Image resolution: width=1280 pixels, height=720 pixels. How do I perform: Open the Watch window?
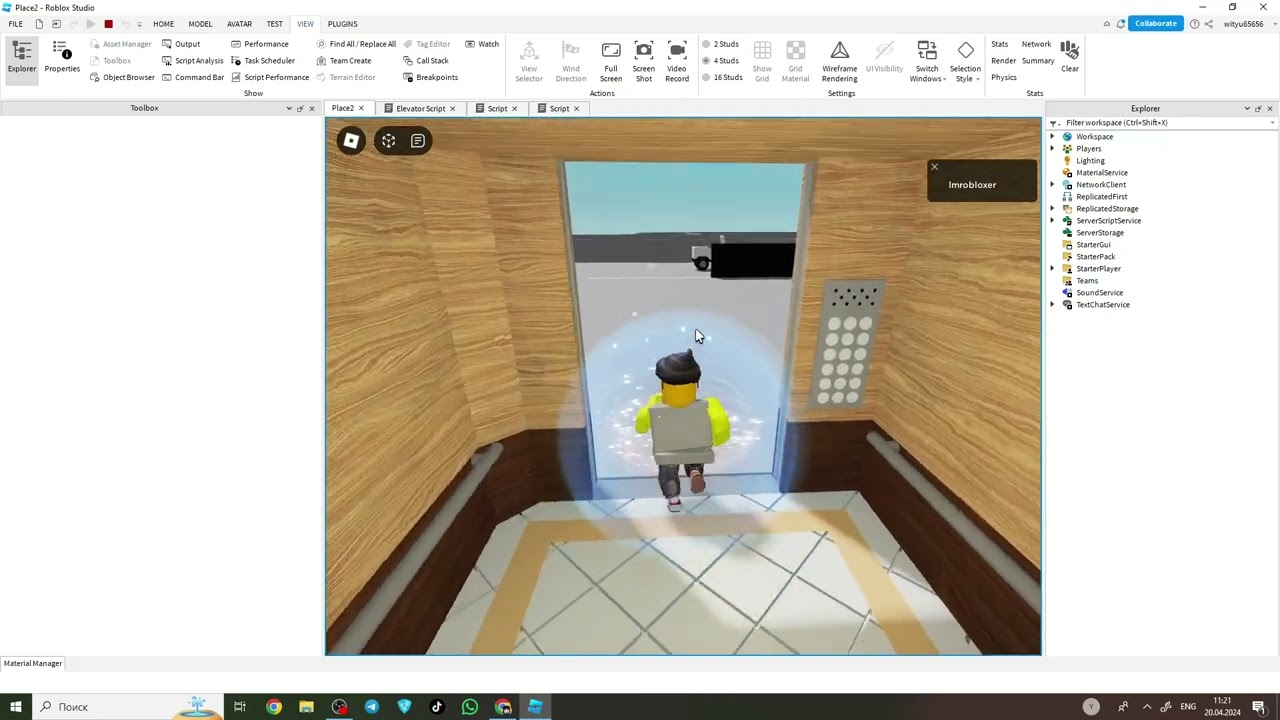pos(482,44)
